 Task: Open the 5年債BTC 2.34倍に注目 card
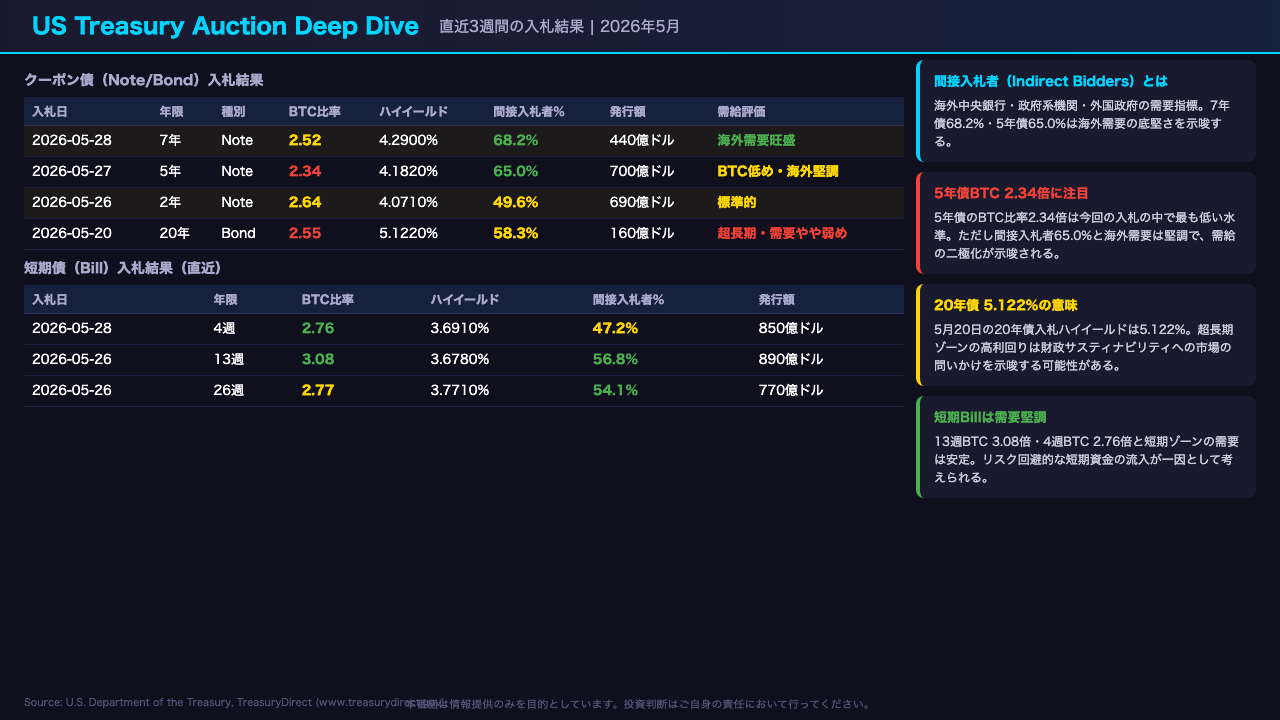point(1086,223)
